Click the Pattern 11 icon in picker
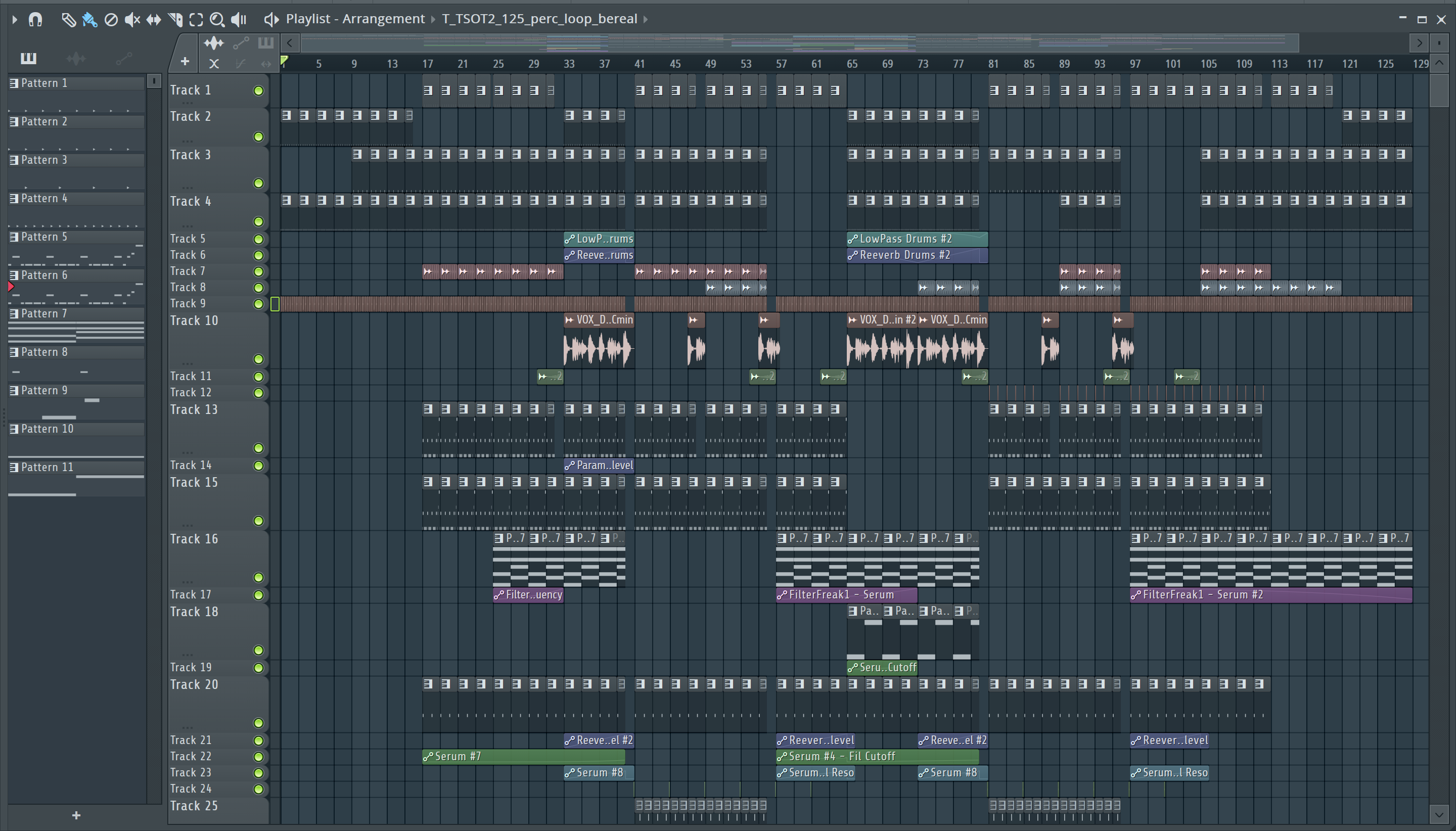1456x831 pixels. (x=14, y=468)
